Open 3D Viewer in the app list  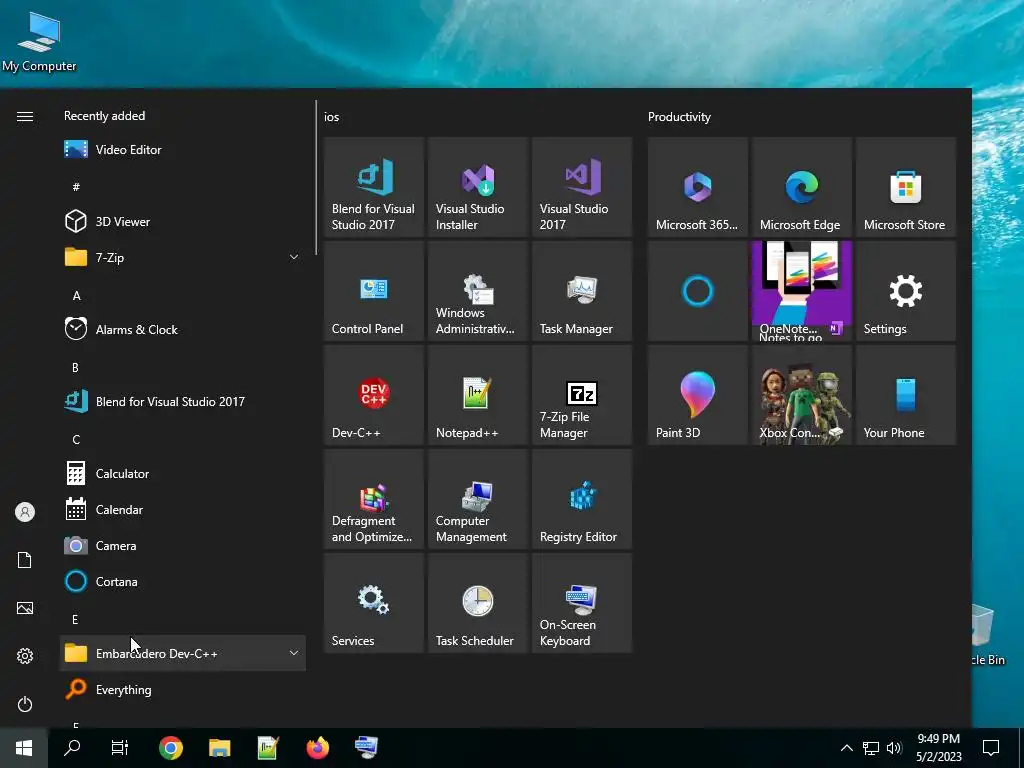[x=183, y=221]
